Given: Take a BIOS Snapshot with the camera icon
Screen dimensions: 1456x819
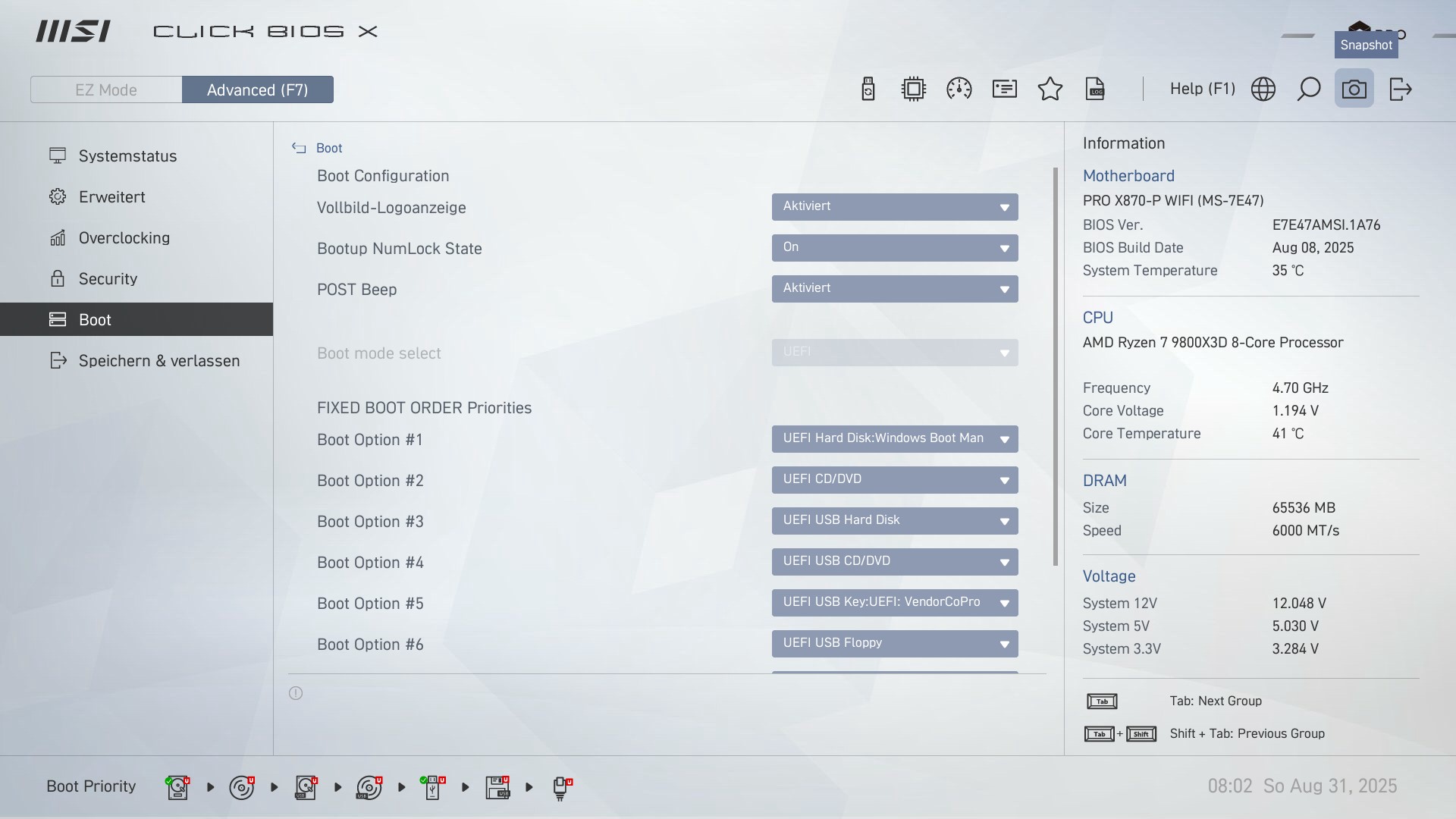Looking at the screenshot, I should coord(1354,89).
